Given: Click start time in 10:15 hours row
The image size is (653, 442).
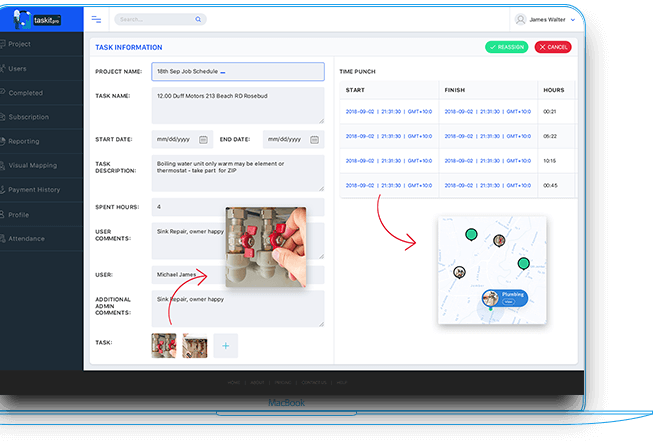Looking at the screenshot, I should 389,161.
